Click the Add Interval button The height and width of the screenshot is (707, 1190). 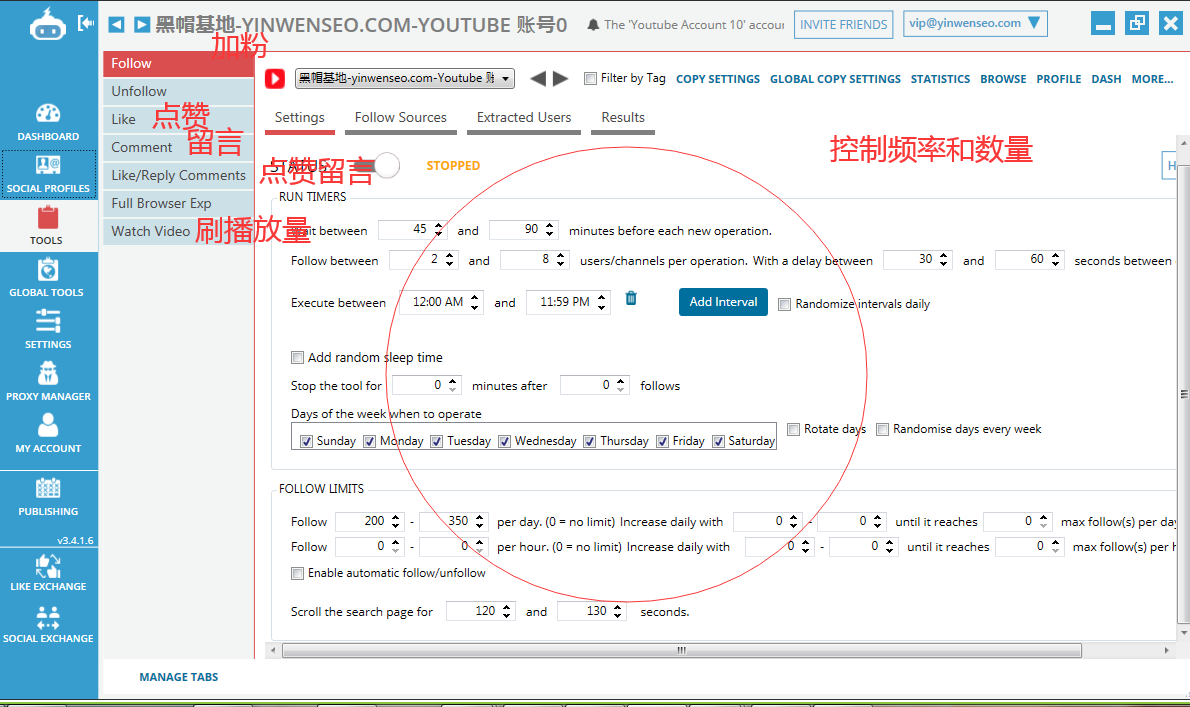[722, 301]
